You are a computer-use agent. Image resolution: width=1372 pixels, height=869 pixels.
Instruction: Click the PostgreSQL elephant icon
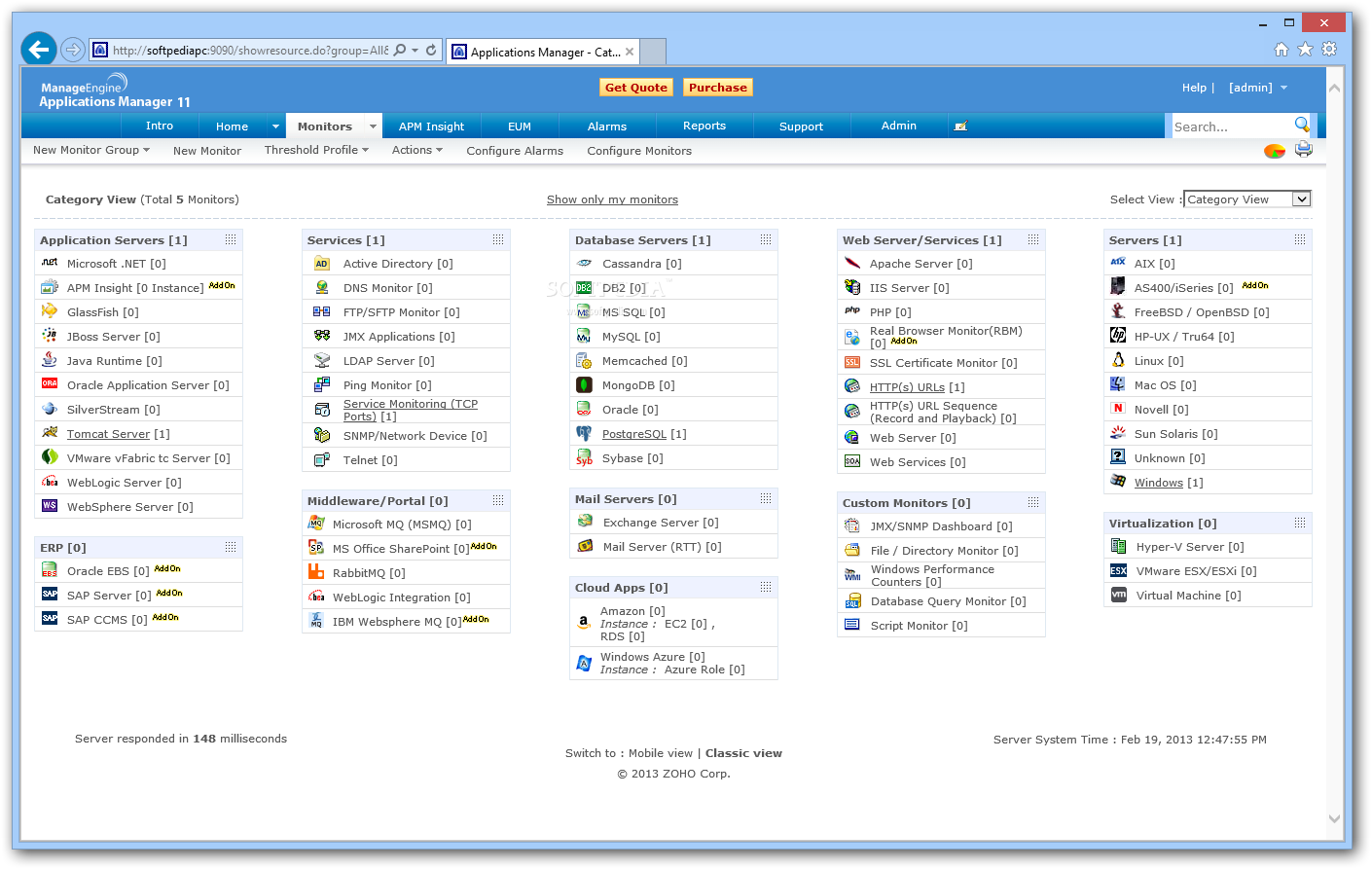(584, 433)
